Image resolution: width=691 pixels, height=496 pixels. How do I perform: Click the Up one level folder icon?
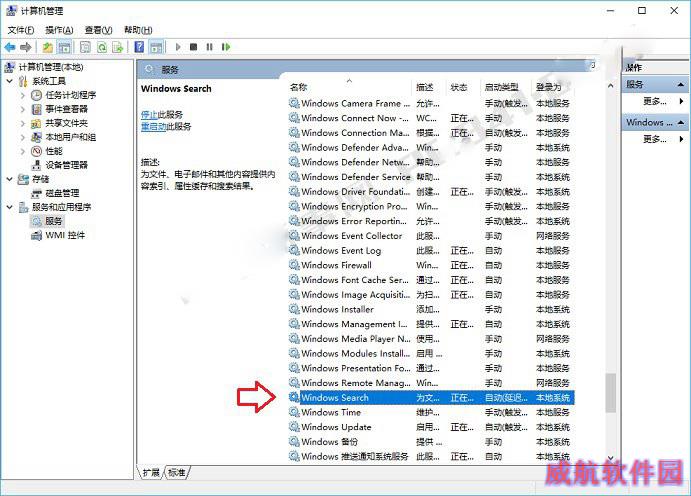(x=48, y=47)
